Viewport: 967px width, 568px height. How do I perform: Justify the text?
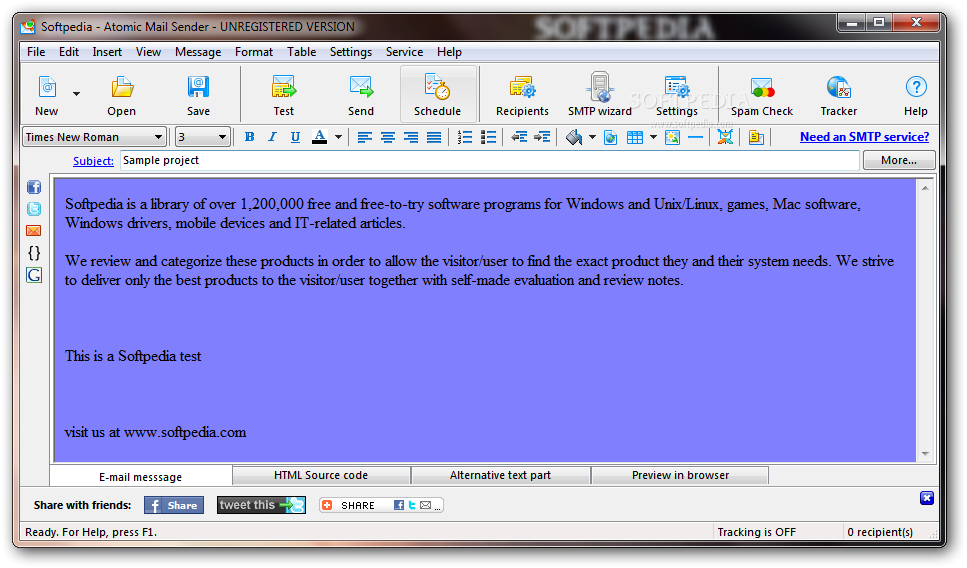[434, 137]
